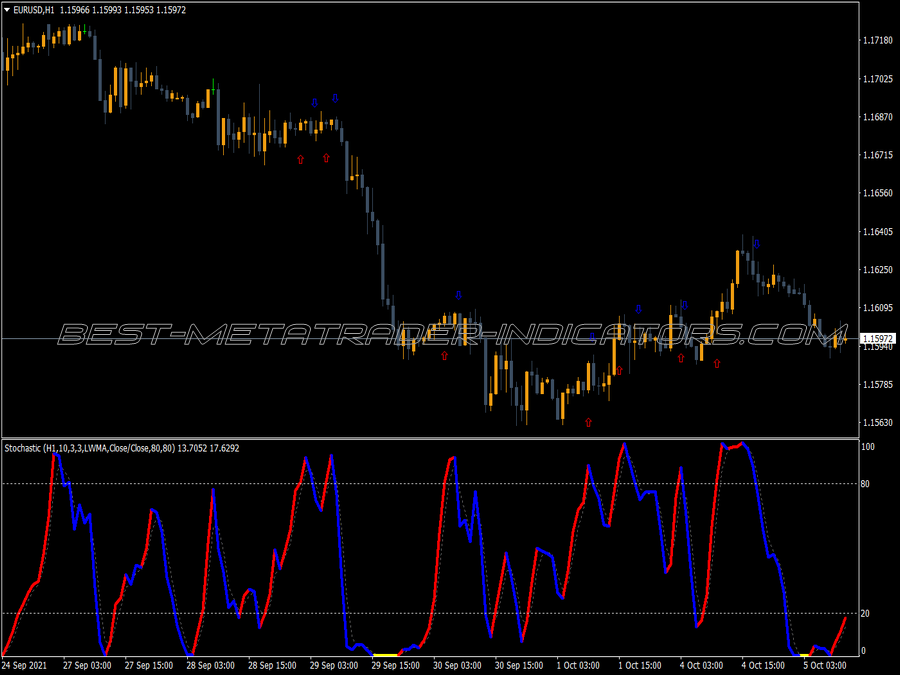Viewport: 900px width, 675px height.
Task: Click price level 1.16560 on the axis
Action: pyautogui.click(x=878, y=193)
